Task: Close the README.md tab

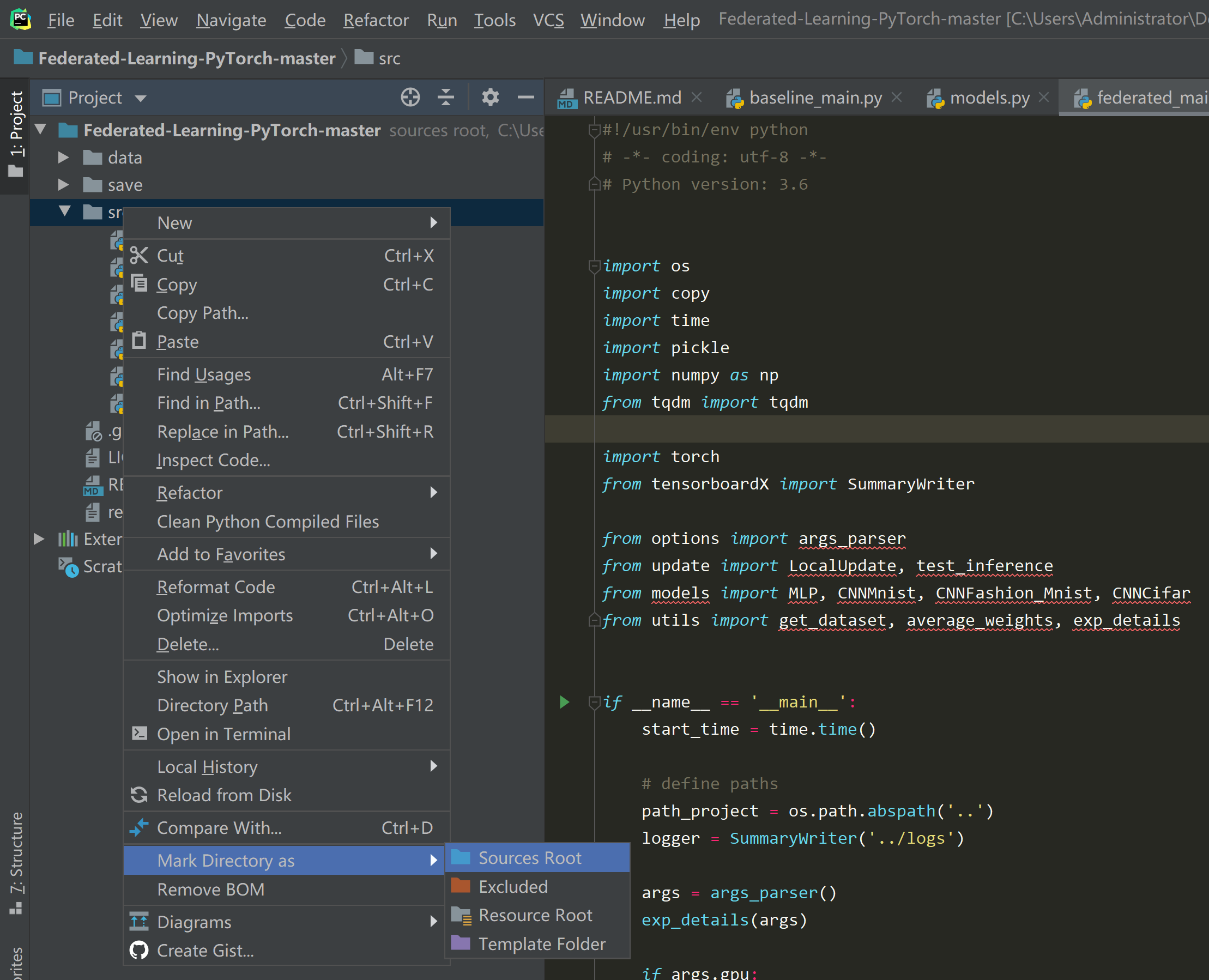Action: [697, 98]
